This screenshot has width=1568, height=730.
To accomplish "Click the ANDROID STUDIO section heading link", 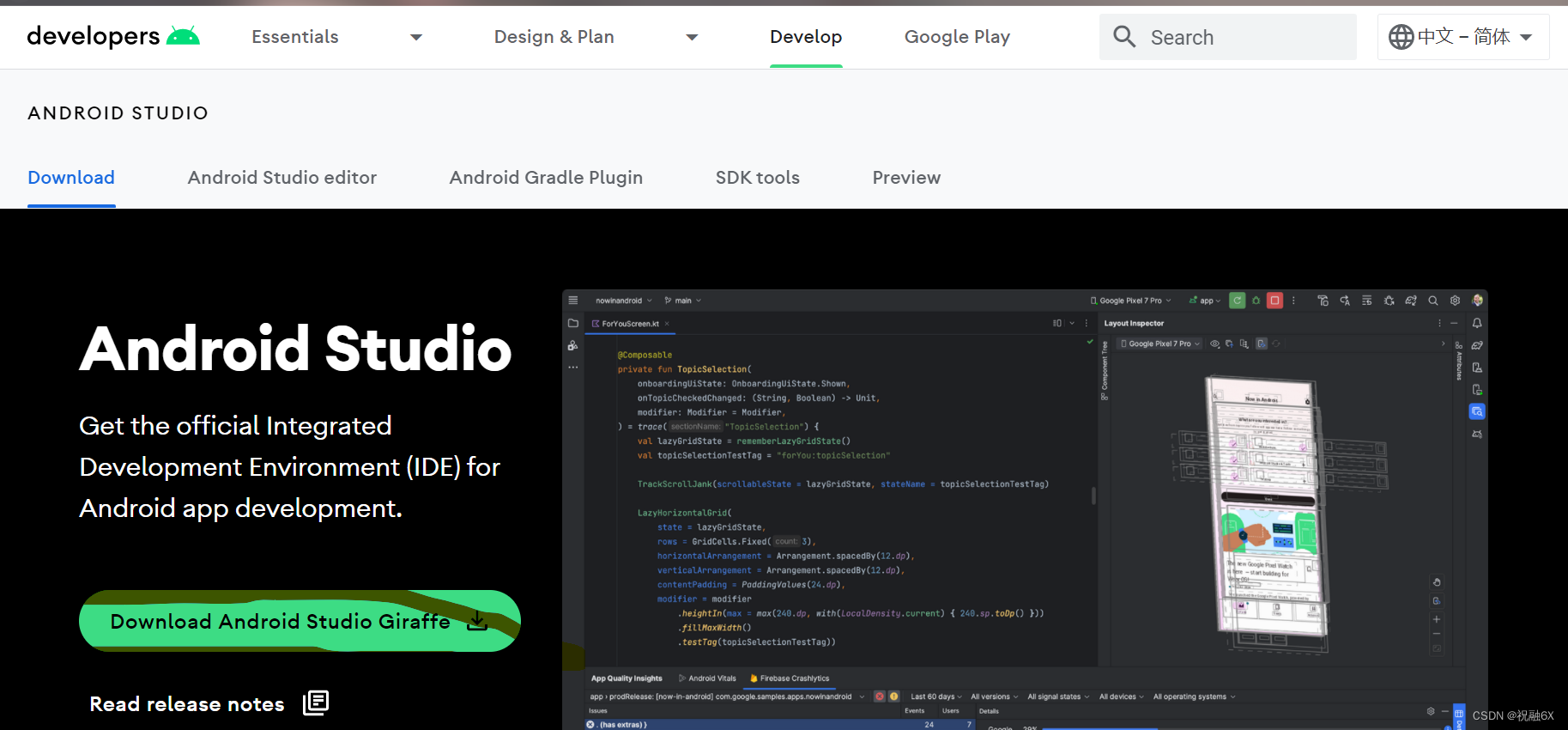I will [118, 113].
